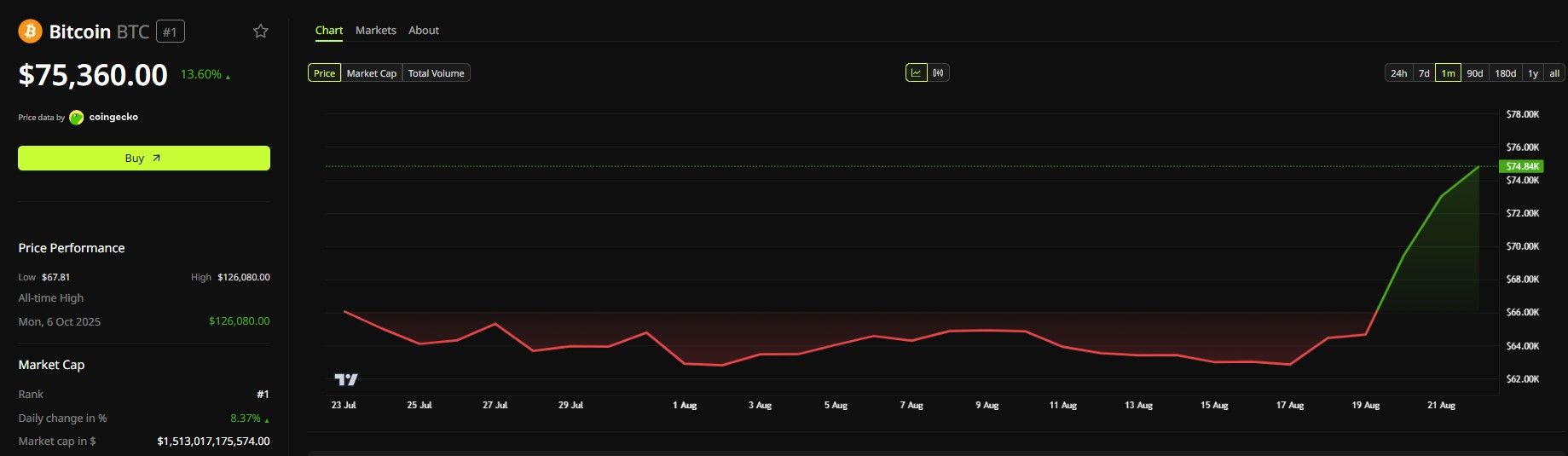1568x456 pixels.
Task: Open the About tab
Action: 424,31
